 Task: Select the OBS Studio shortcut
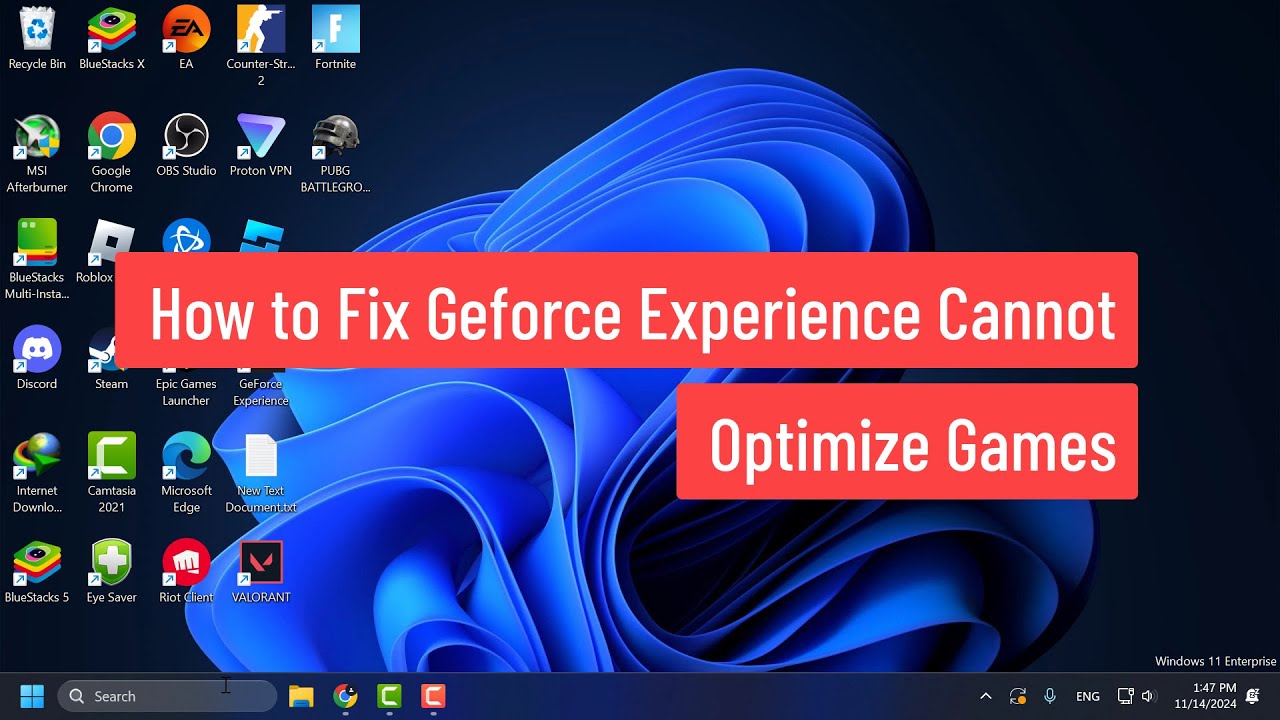coord(186,145)
